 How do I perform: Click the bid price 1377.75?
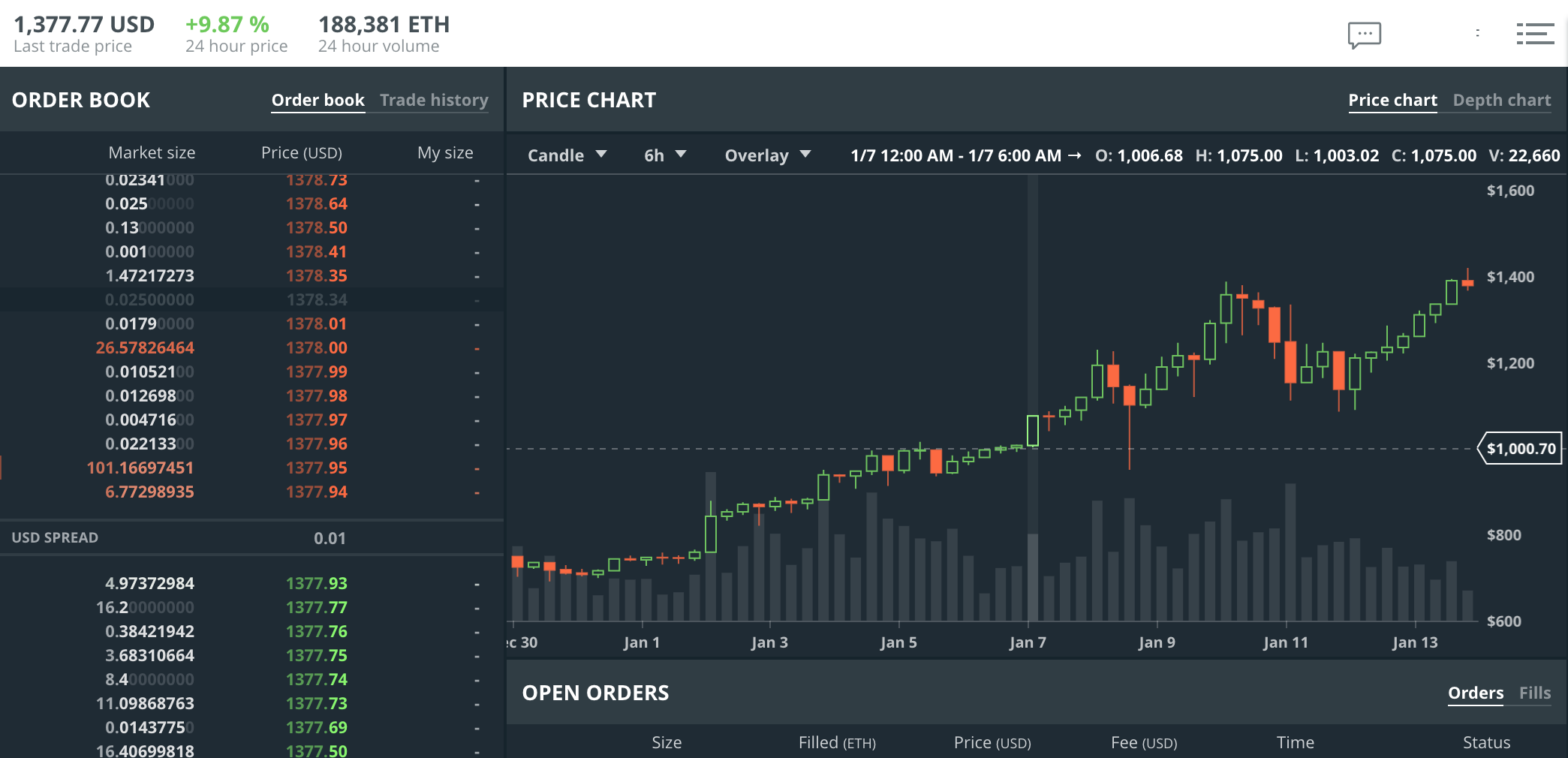[x=317, y=655]
